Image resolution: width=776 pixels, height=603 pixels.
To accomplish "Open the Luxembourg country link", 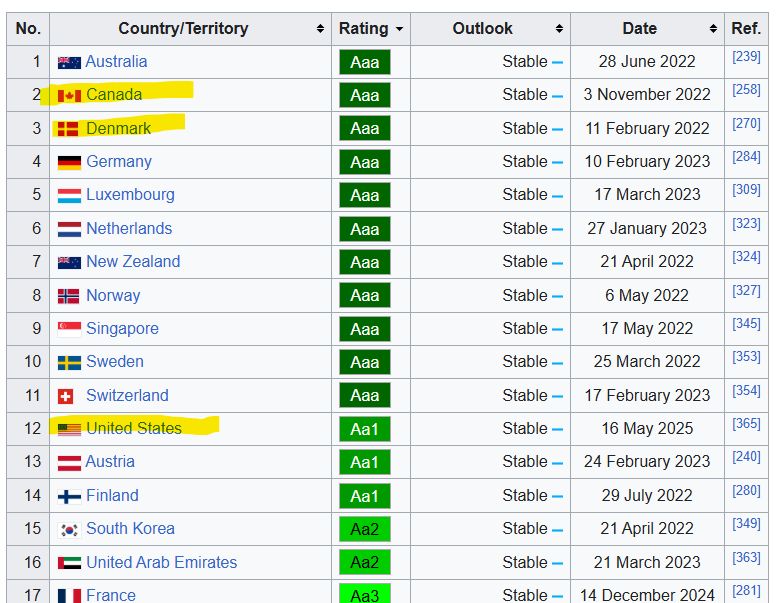I will point(130,195).
